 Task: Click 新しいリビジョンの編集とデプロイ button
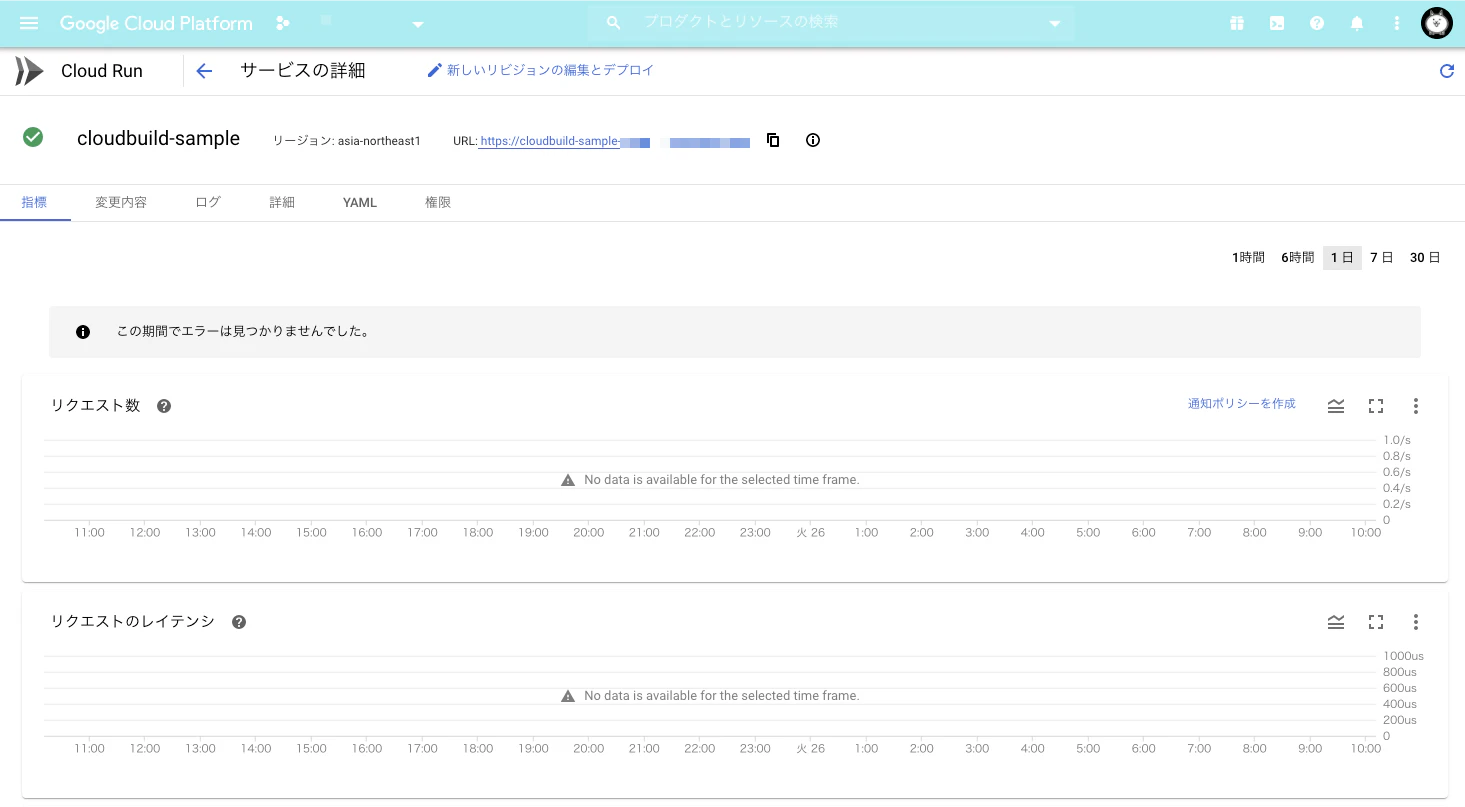(541, 70)
